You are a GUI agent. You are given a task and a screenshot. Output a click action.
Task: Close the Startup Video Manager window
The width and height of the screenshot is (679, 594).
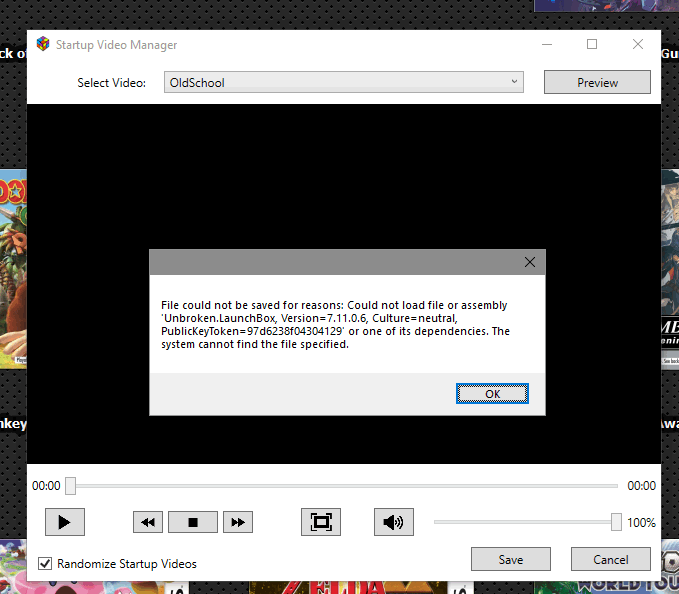pyautogui.click(x=637, y=44)
